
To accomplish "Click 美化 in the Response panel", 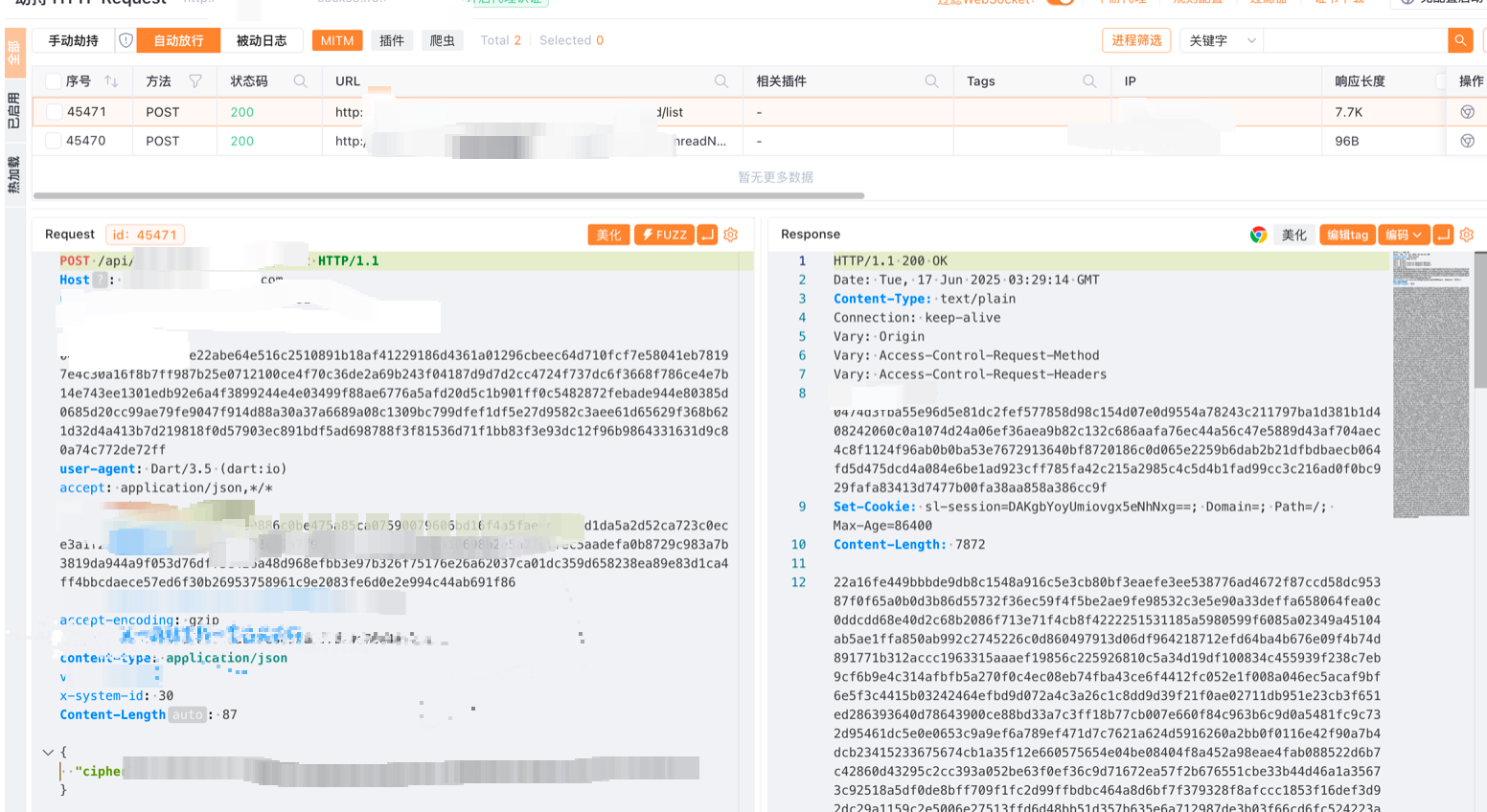I will pos(1294,235).
